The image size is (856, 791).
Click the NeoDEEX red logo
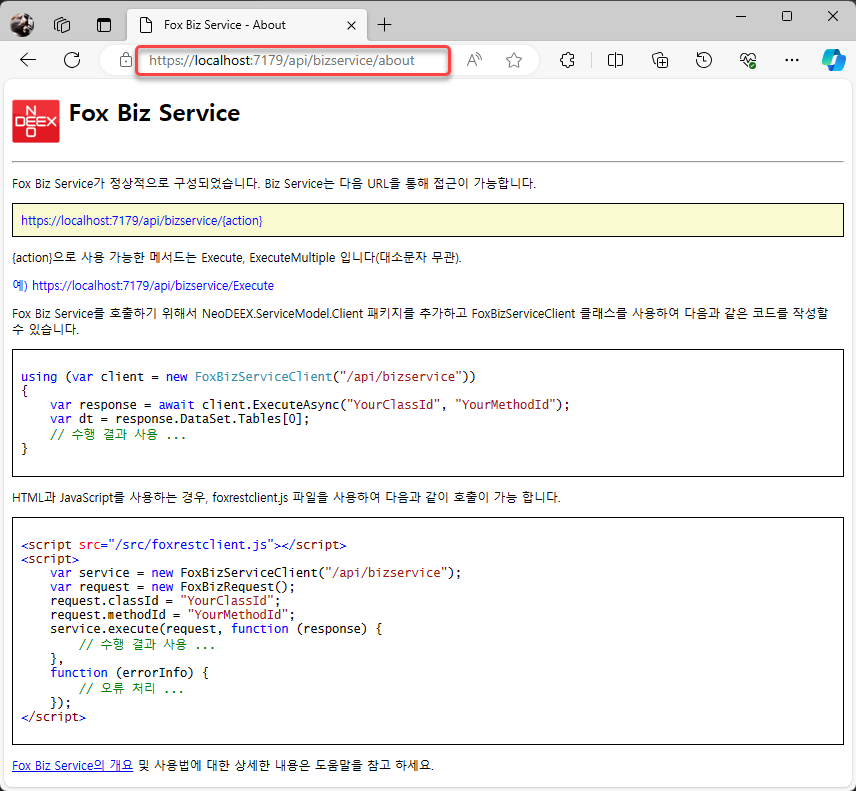[x=36, y=121]
